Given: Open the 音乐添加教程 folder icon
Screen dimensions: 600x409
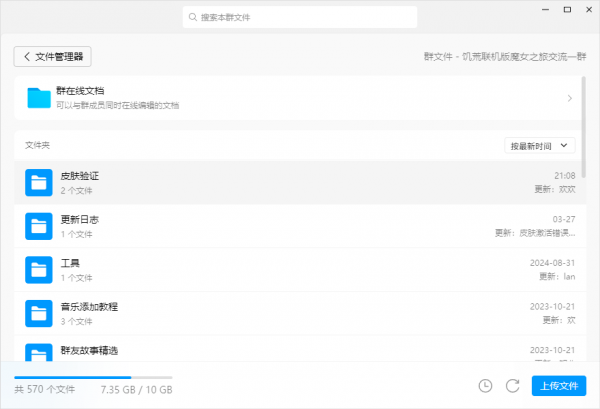Looking at the screenshot, I should click(x=39, y=313).
